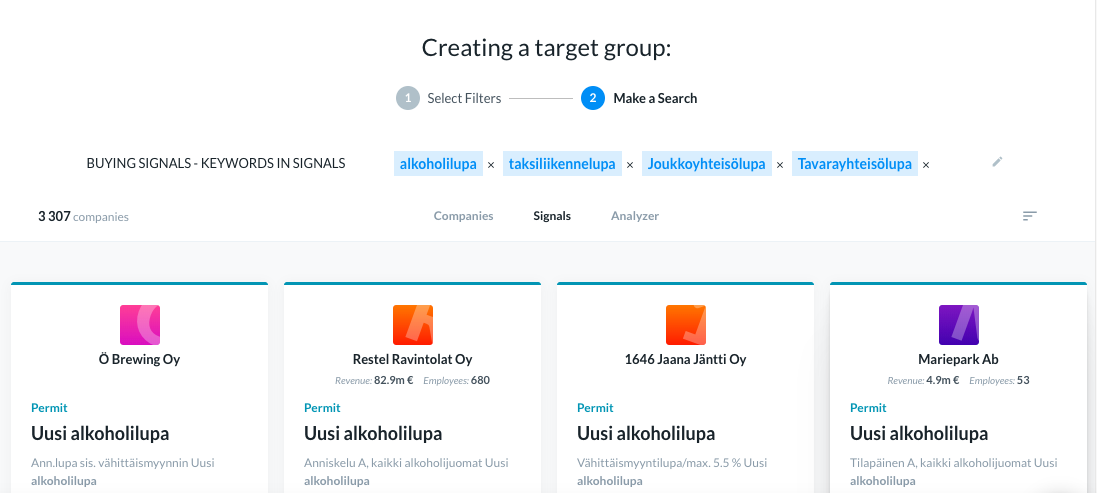
Task: Select the Signals tab
Action: pyautogui.click(x=552, y=216)
